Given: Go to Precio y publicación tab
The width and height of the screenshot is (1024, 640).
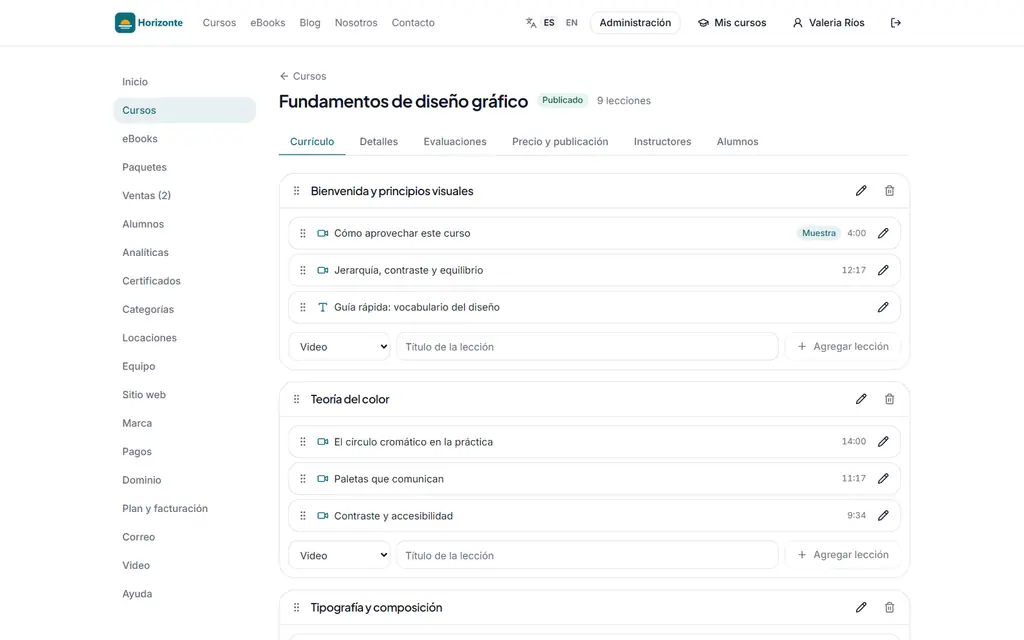Looking at the screenshot, I should point(560,142).
